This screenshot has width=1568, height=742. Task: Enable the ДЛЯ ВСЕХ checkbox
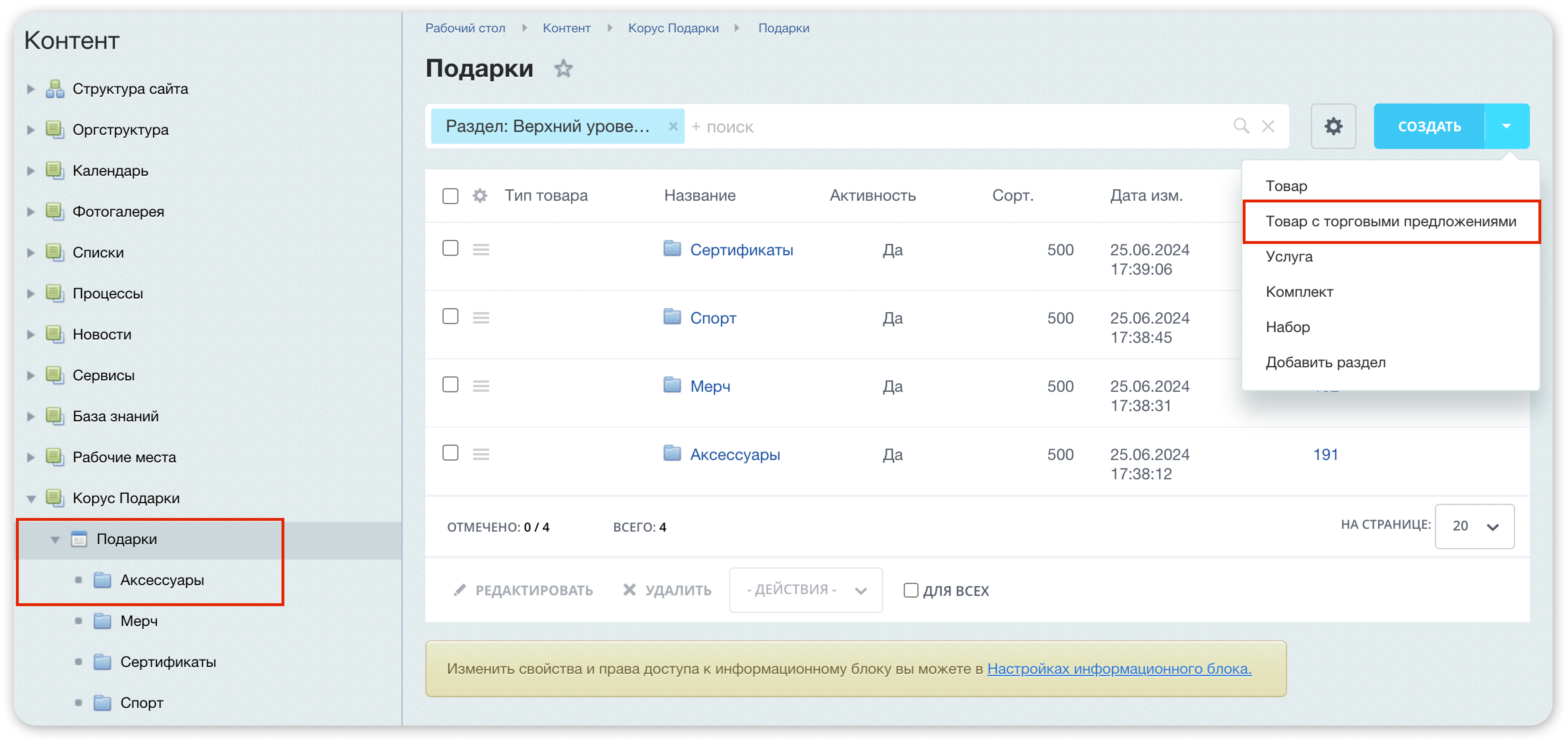tap(911, 590)
